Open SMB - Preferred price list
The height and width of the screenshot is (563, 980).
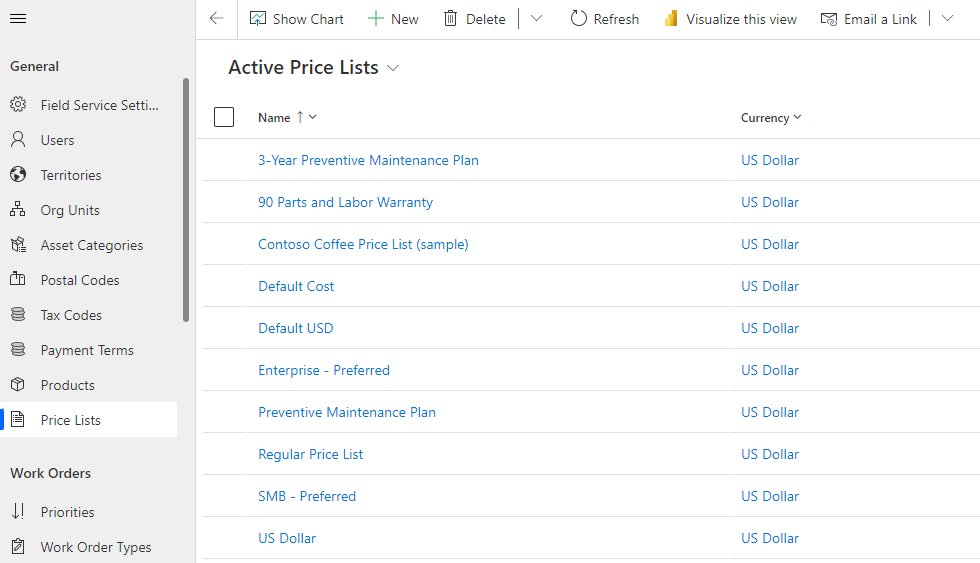[307, 496]
